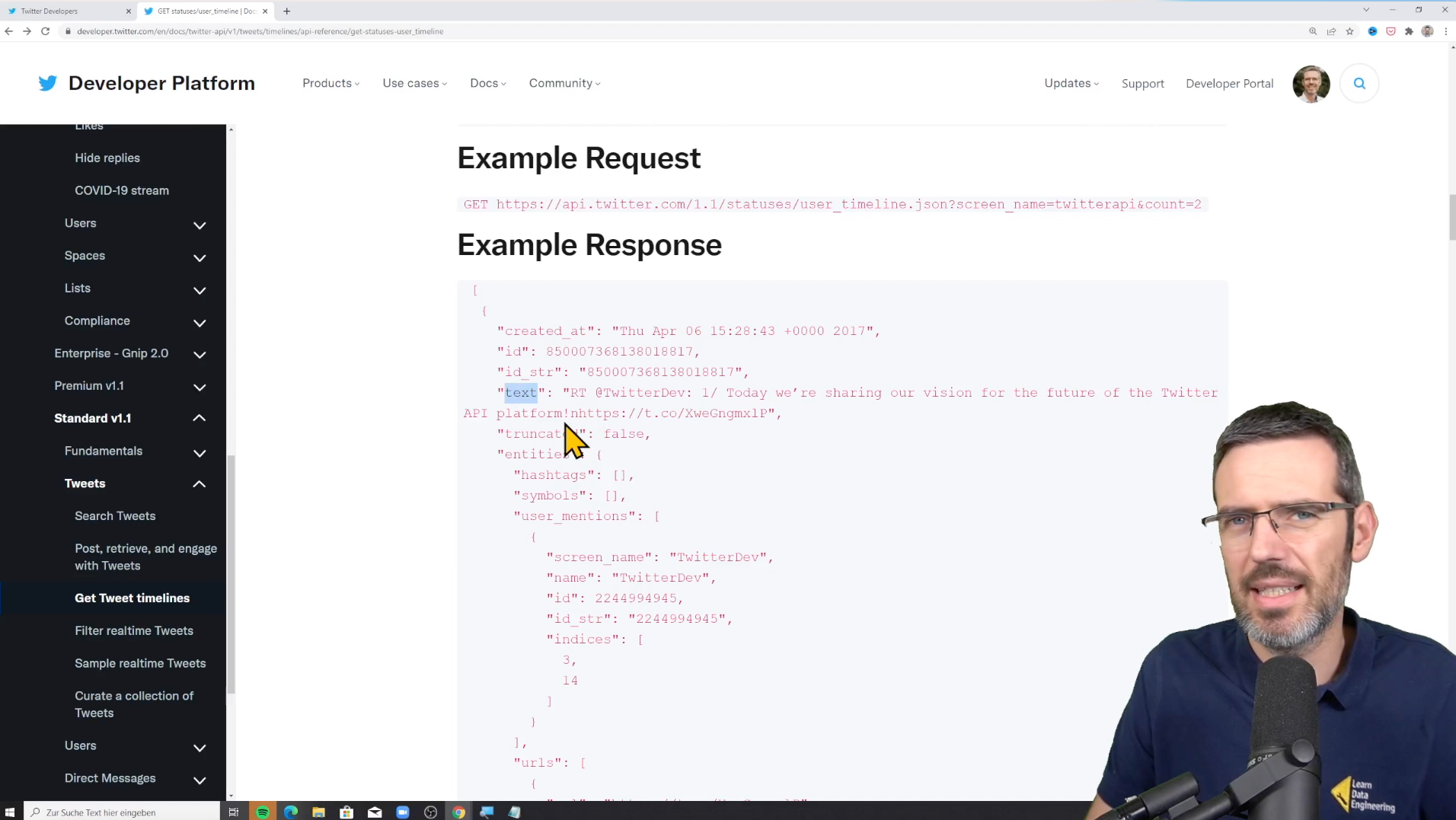Open Hide replies in the sidebar
The height and width of the screenshot is (820, 1456).
pyautogui.click(x=107, y=158)
